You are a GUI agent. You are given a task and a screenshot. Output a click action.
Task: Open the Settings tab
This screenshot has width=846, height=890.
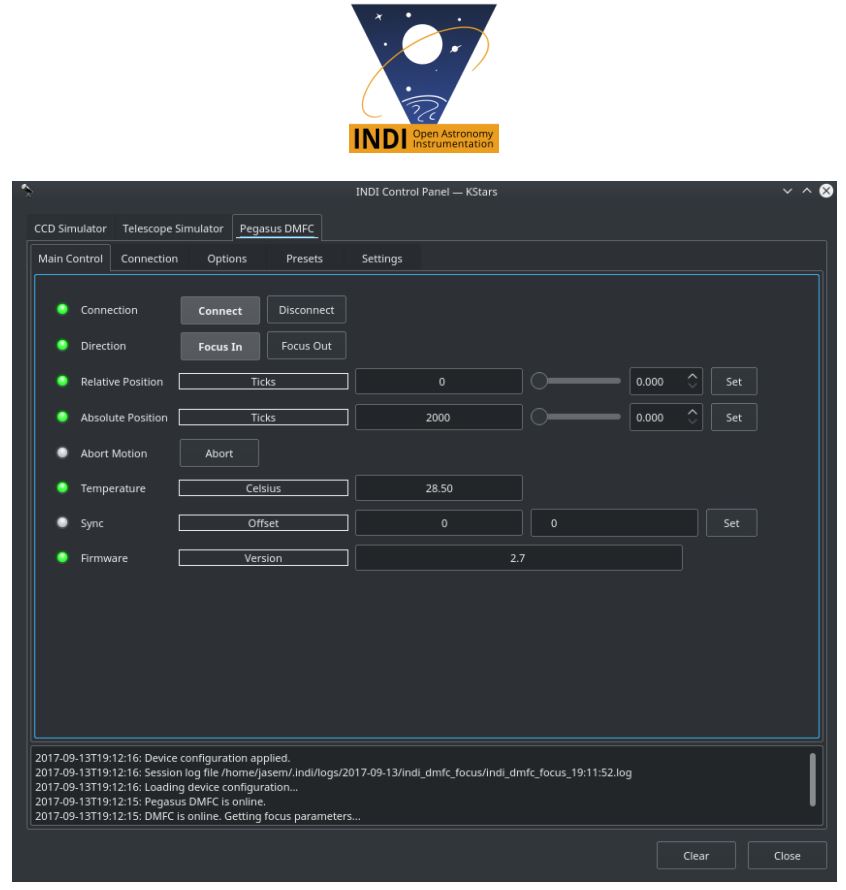coord(382,259)
